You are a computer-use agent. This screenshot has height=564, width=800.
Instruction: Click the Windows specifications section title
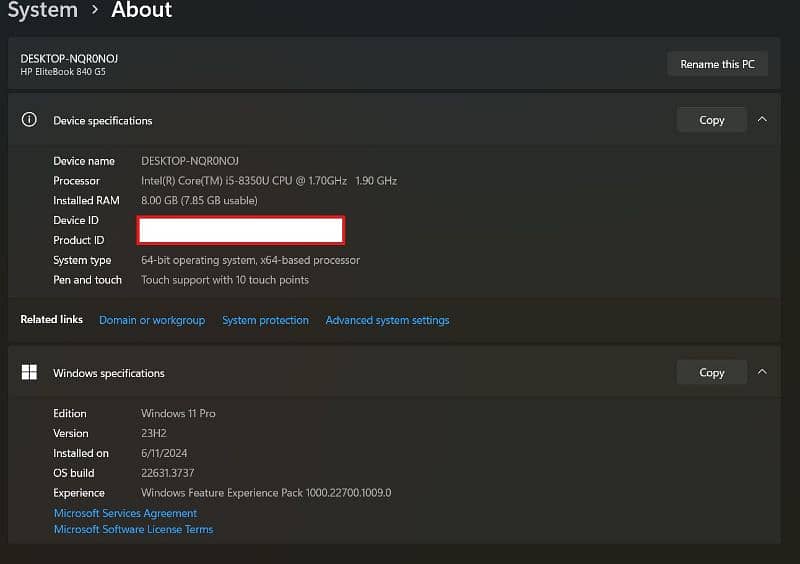point(109,373)
